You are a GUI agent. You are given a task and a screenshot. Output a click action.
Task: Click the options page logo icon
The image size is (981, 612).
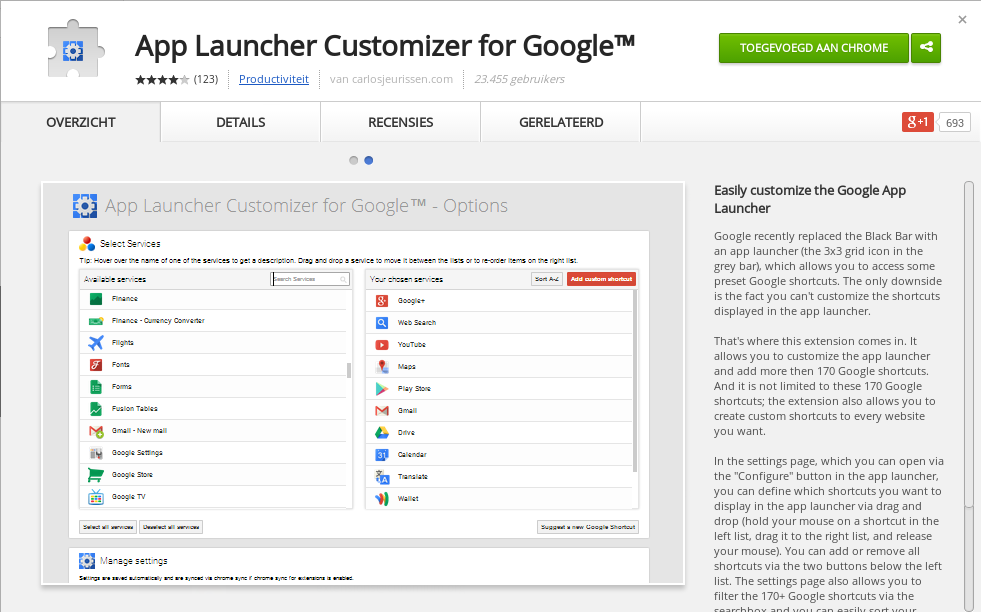point(85,206)
